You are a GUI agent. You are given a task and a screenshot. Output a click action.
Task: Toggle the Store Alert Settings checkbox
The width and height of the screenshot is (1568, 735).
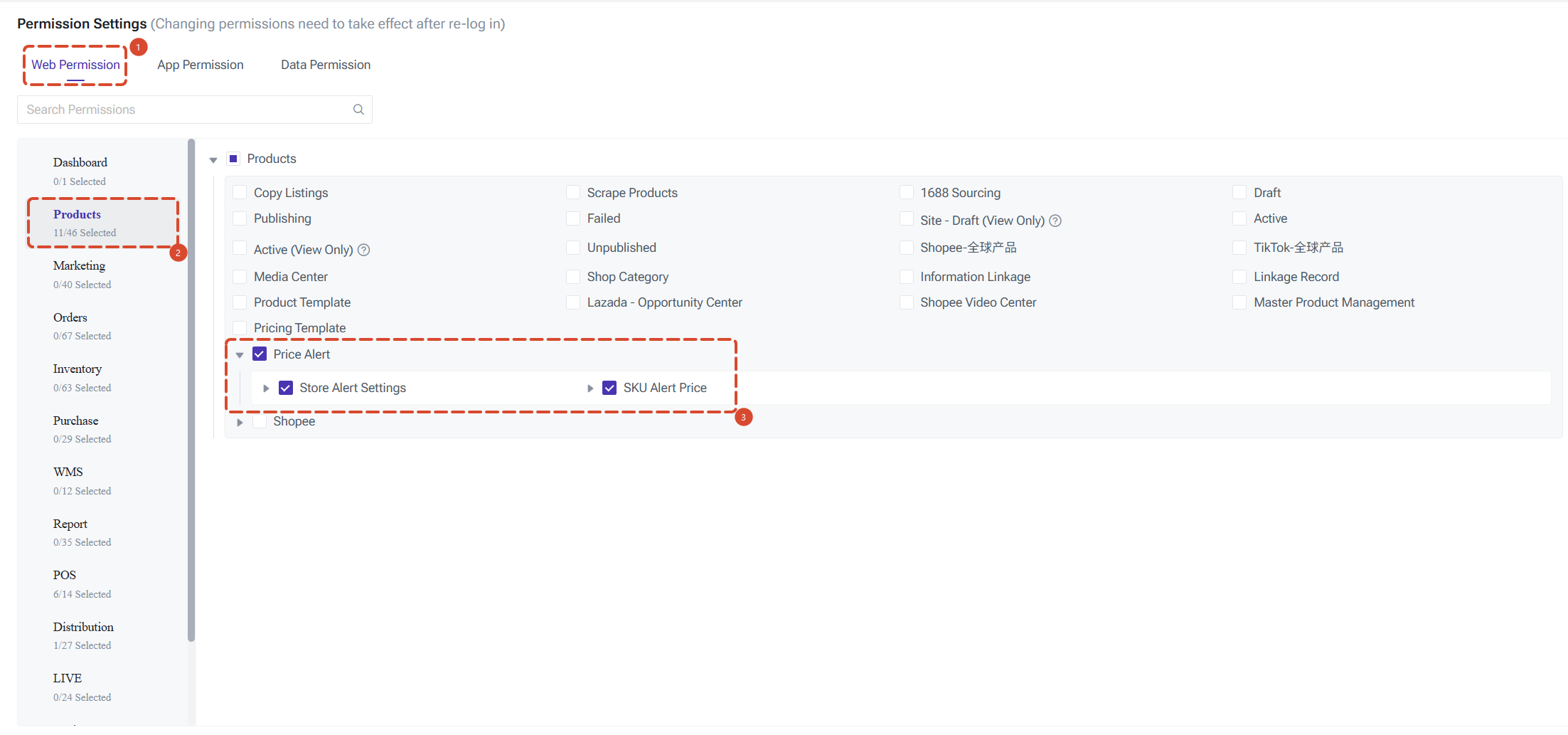click(286, 388)
